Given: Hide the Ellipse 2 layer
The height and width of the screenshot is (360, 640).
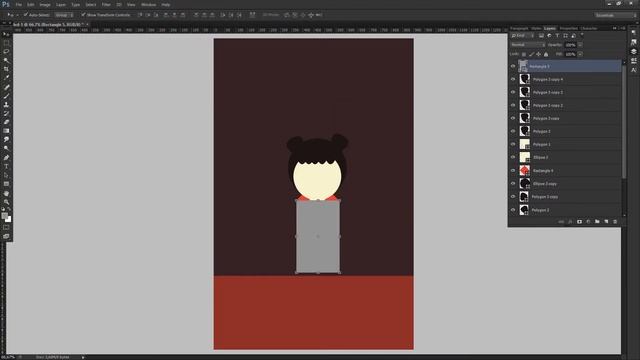Looking at the screenshot, I should 513,157.
